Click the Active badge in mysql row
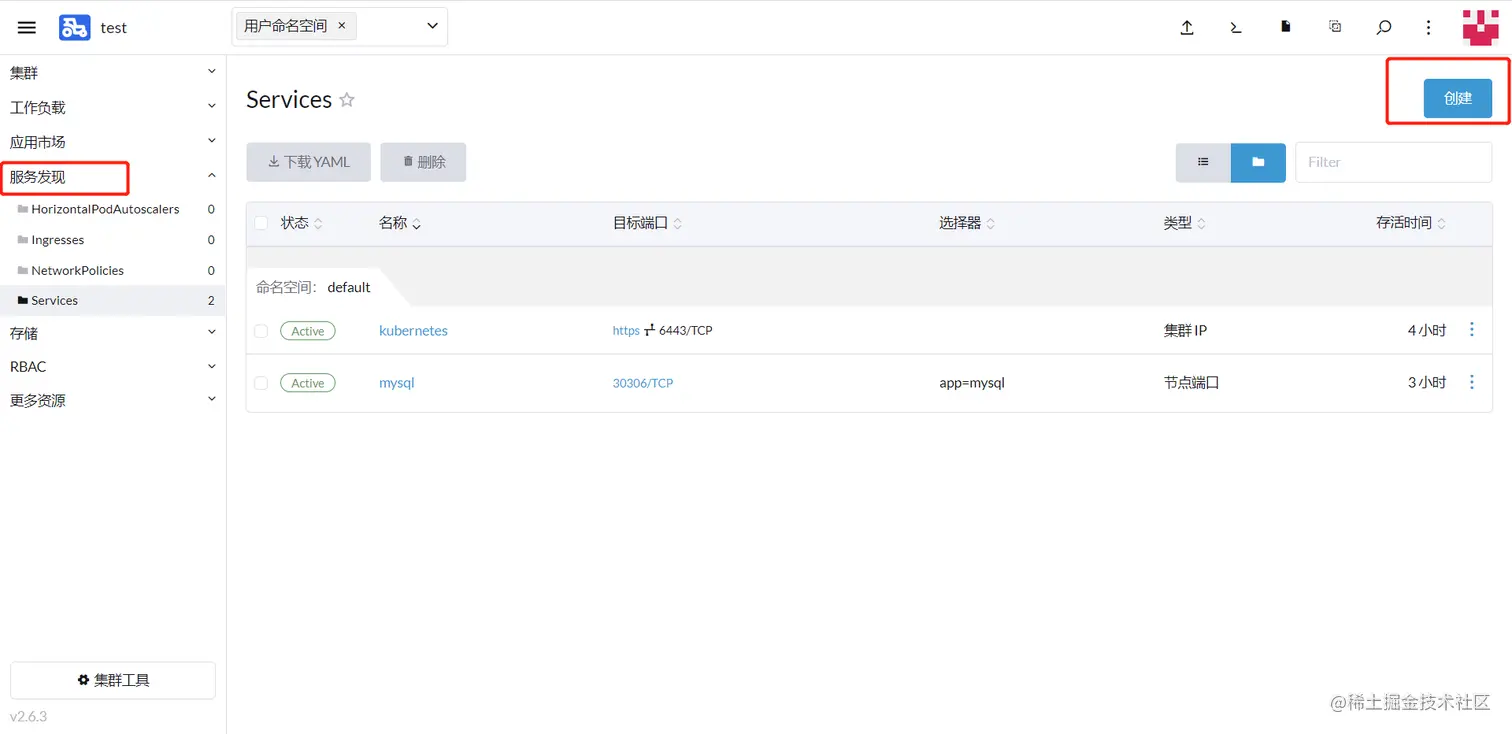Viewport: 1512px width, 734px height. click(x=308, y=383)
